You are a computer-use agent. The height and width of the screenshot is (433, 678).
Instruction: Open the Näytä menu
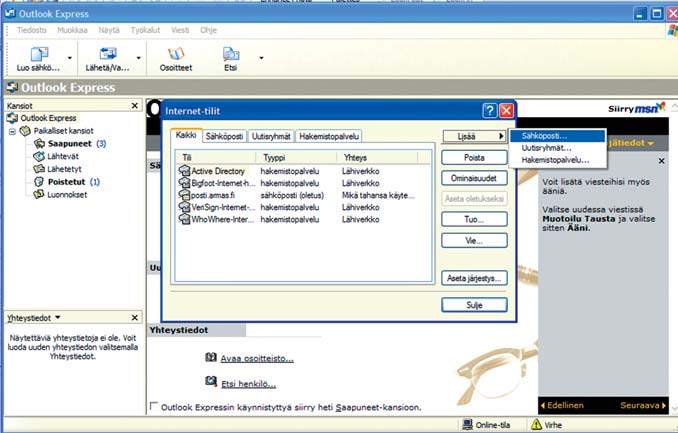(x=109, y=30)
